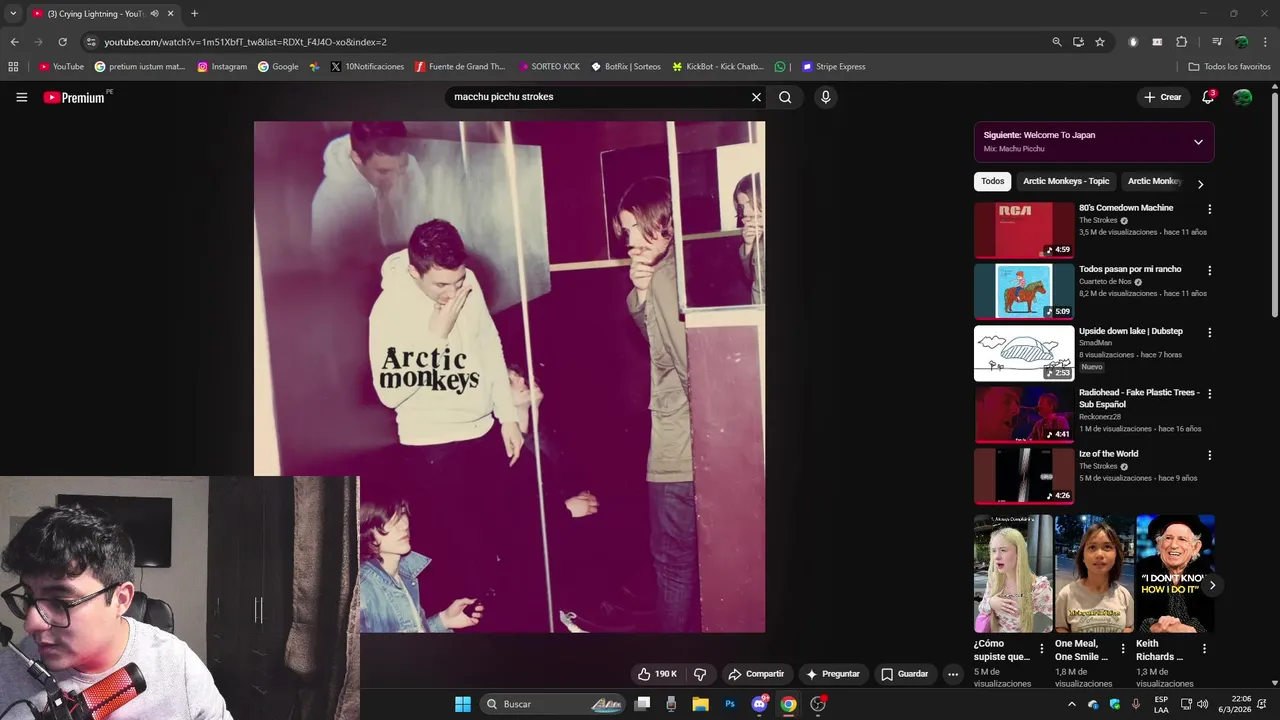Open Ize of the World video title
The image size is (1280, 720).
pyautogui.click(x=1108, y=453)
